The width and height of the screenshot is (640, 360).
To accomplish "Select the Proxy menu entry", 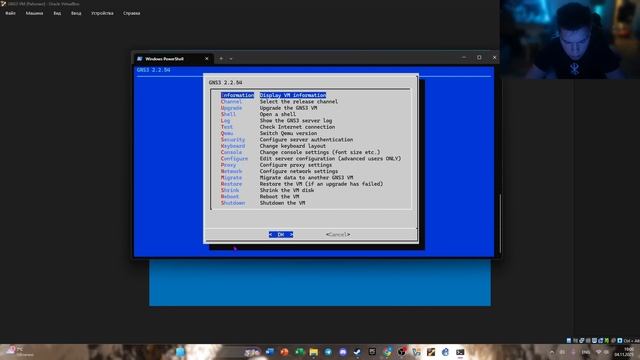I will [228, 165].
